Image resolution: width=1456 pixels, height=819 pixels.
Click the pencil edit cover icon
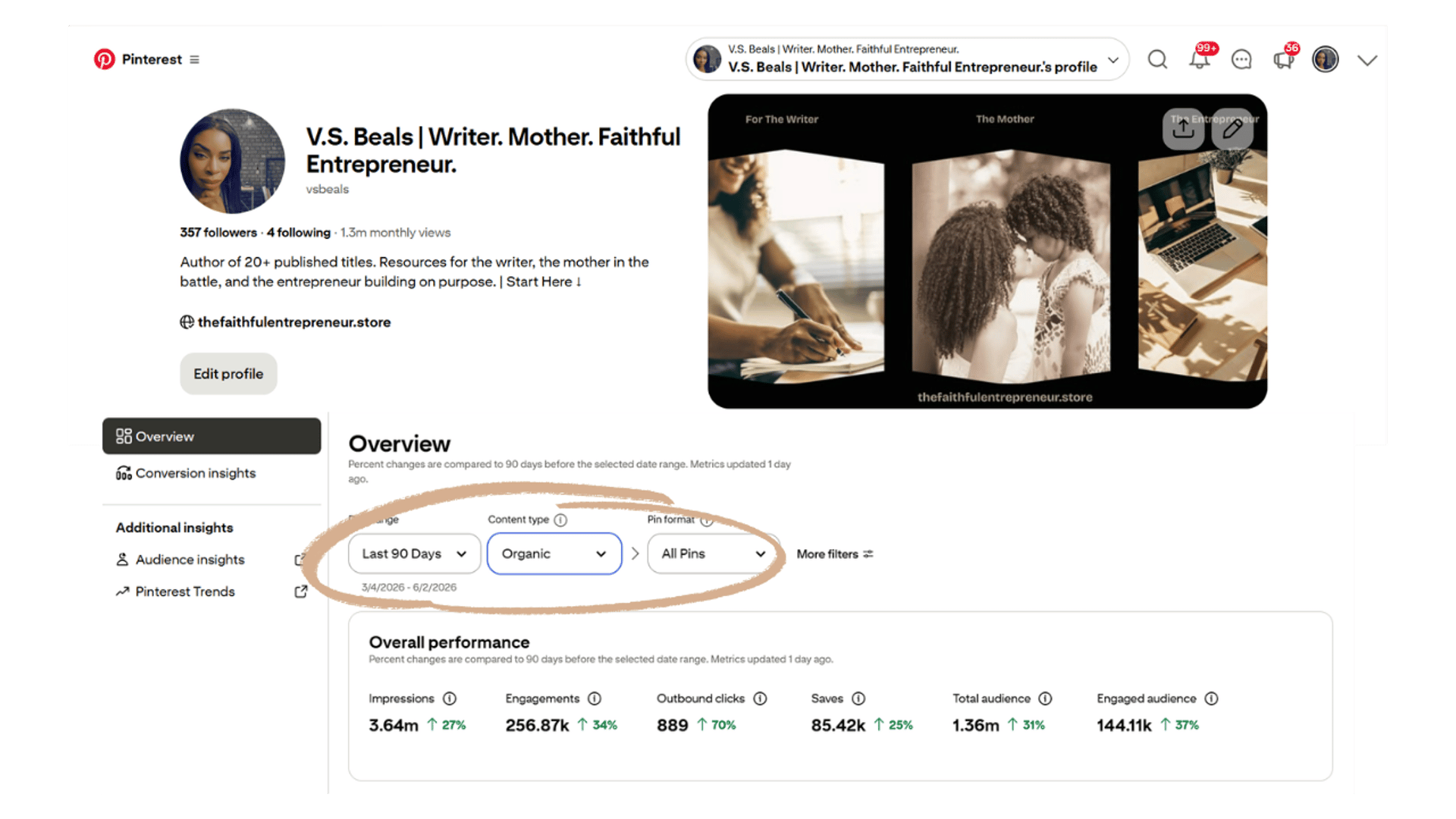pyautogui.click(x=1232, y=129)
